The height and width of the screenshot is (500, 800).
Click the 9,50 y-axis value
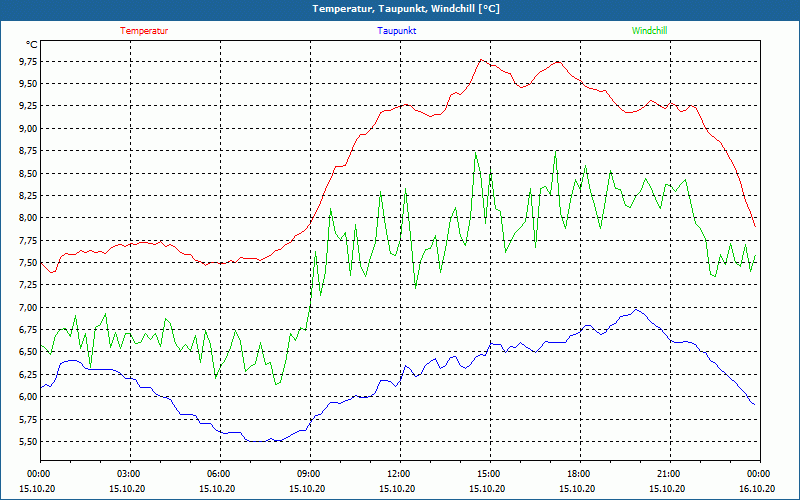coord(28,84)
